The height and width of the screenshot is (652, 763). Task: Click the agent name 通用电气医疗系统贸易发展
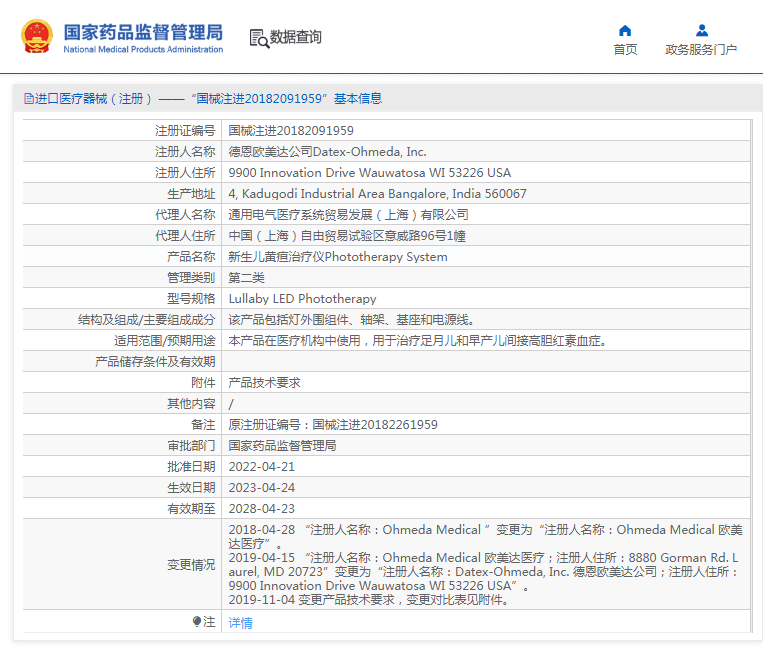[348, 215]
